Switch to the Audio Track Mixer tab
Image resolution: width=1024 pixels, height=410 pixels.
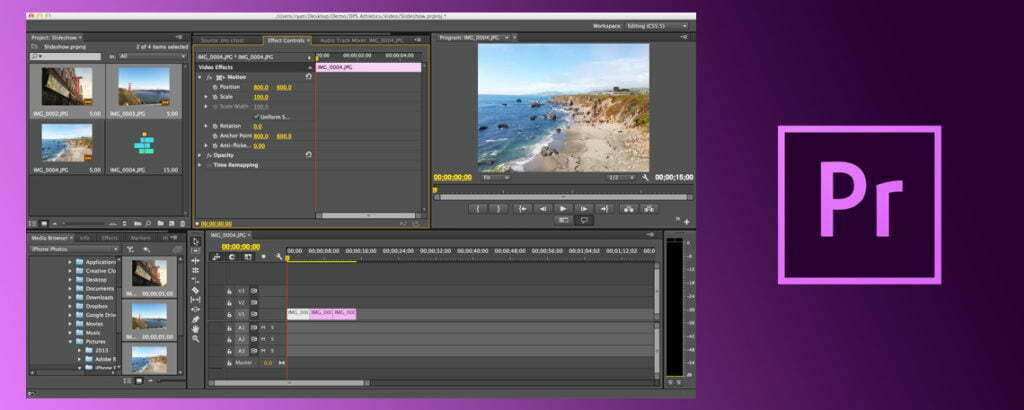361,40
